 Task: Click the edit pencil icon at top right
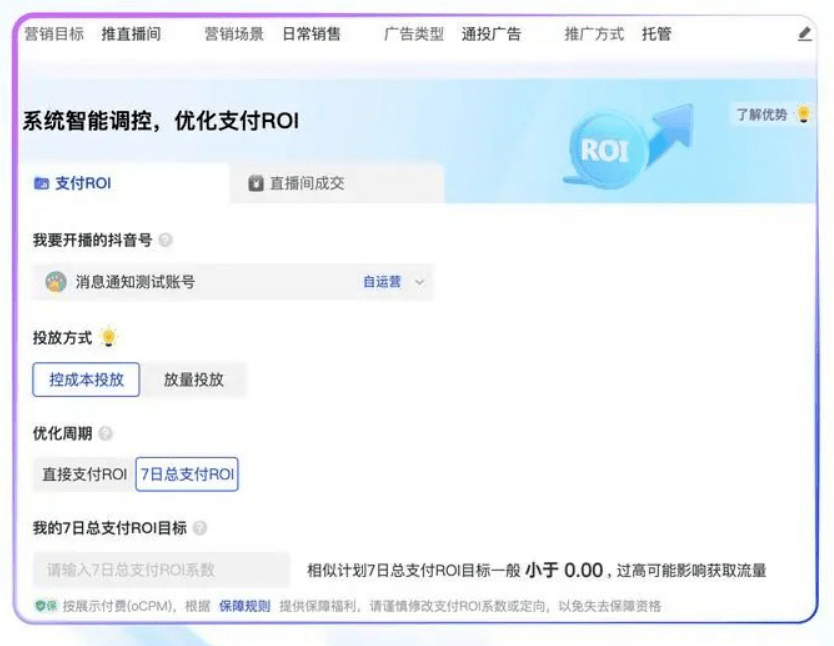(x=806, y=33)
